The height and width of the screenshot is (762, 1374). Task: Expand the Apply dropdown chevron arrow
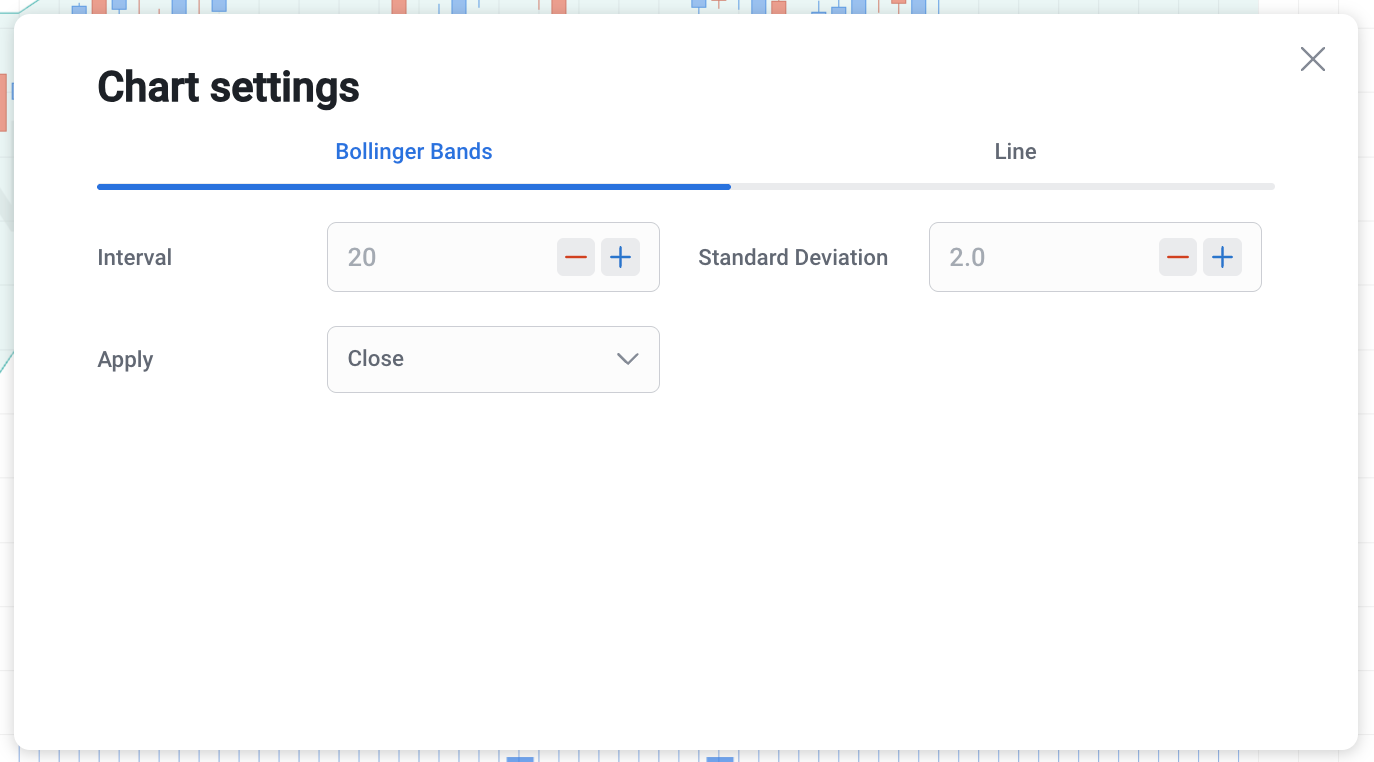tap(628, 359)
